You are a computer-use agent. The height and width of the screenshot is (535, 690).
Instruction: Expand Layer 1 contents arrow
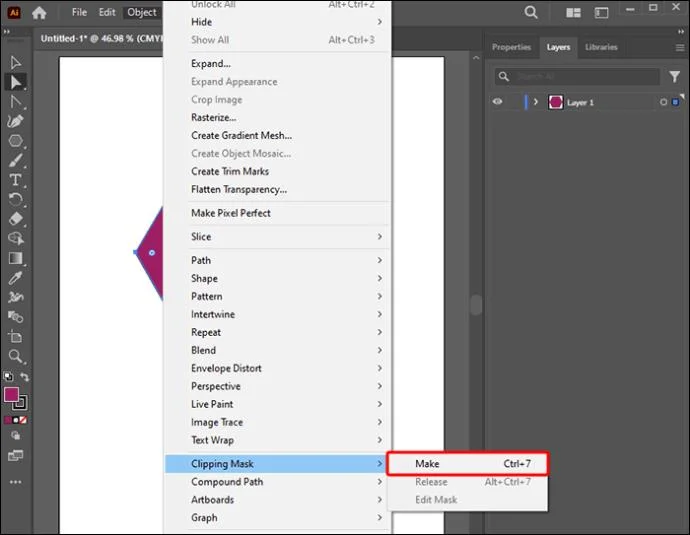(x=536, y=102)
